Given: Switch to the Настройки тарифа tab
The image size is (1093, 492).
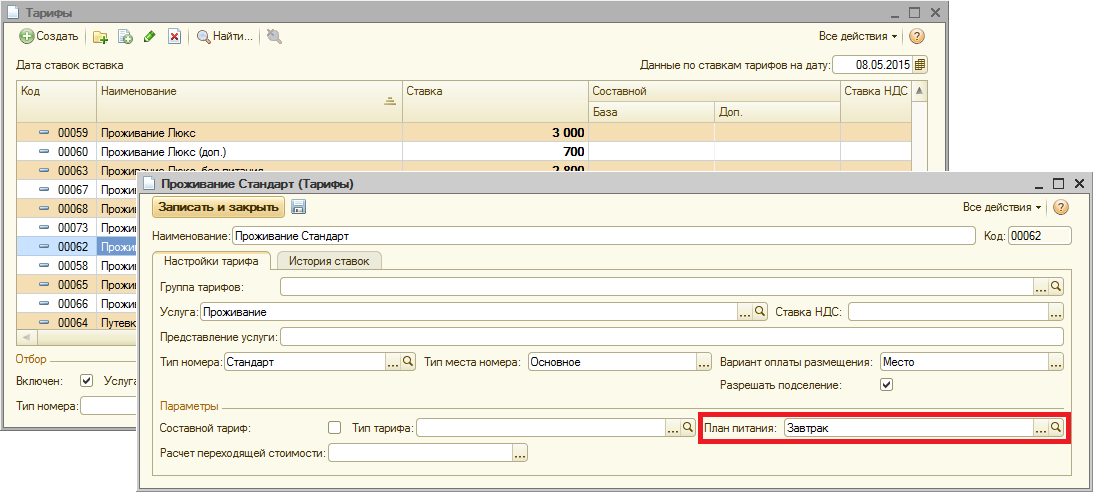Looking at the screenshot, I should tap(211, 261).
